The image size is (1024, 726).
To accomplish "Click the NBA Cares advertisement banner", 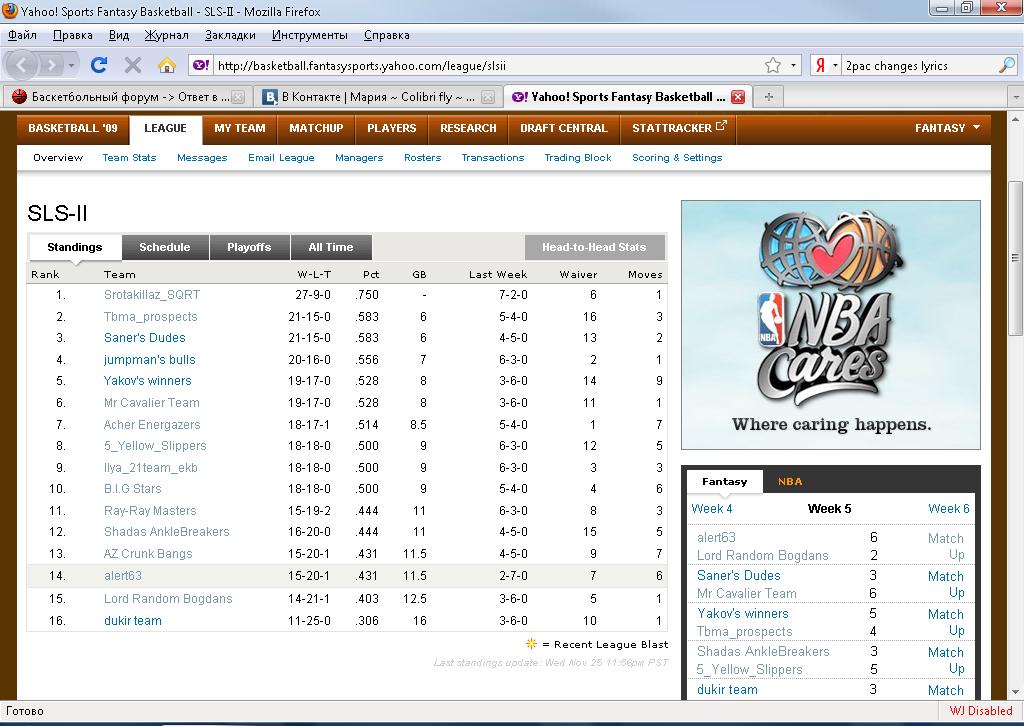I will [x=831, y=325].
